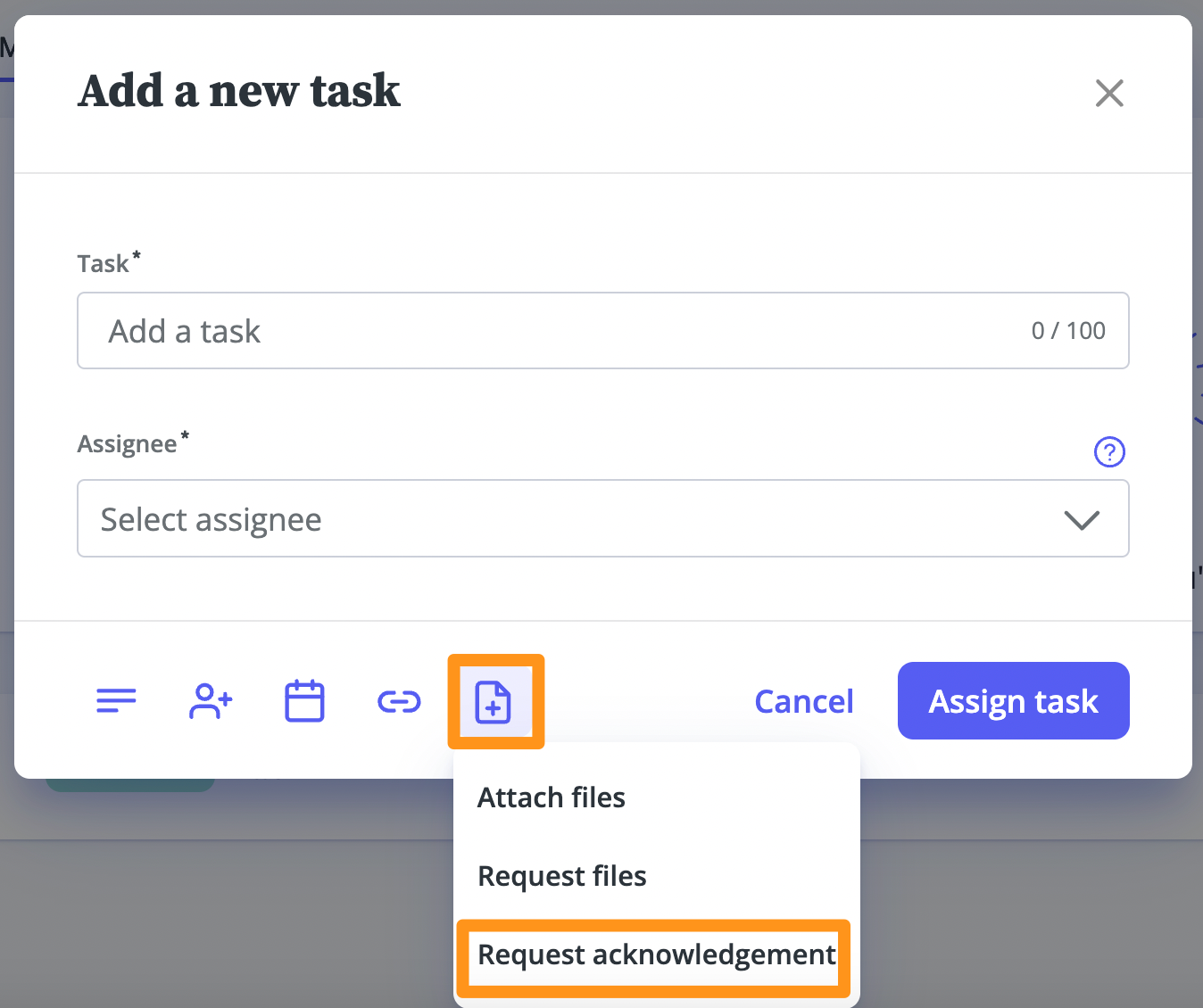Close the Add a new task dialog

(x=1109, y=93)
